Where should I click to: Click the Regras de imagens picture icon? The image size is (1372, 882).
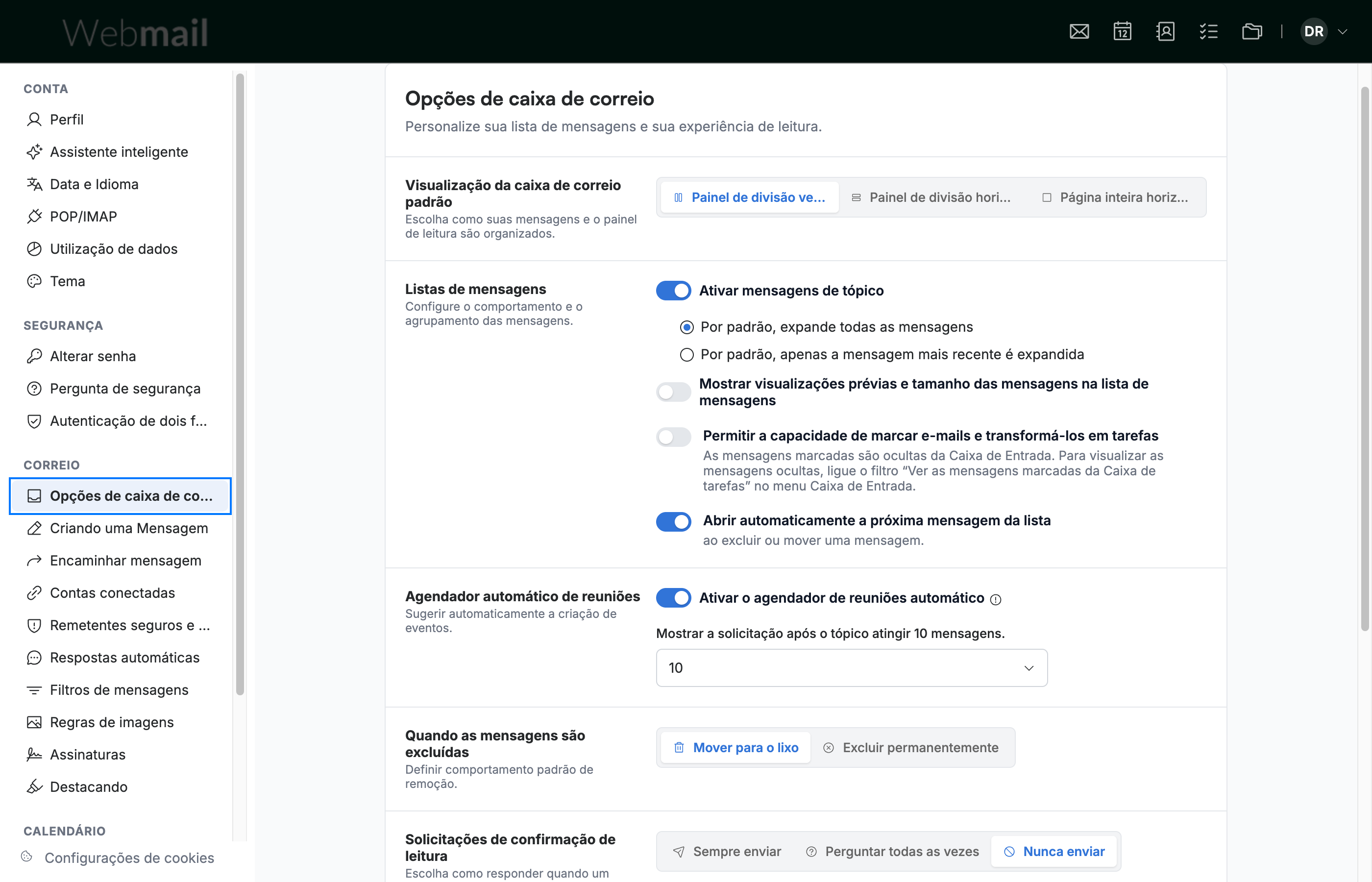pyautogui.click(x=34, y=722)
